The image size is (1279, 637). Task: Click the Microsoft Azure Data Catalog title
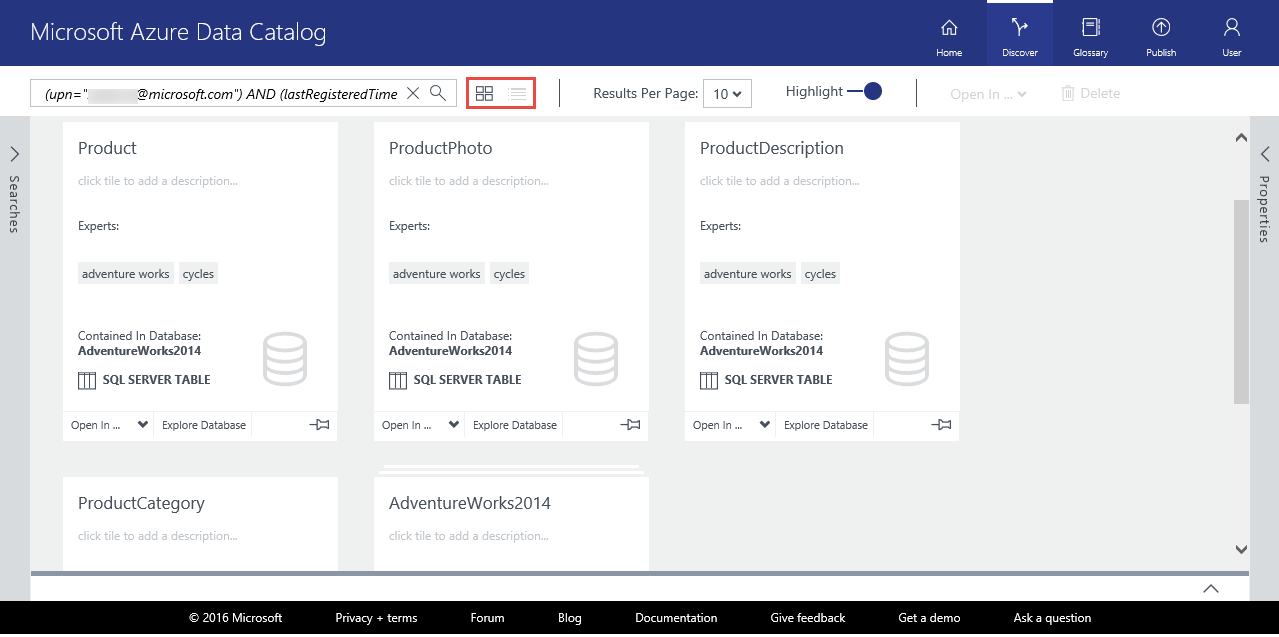pos(178,32)
